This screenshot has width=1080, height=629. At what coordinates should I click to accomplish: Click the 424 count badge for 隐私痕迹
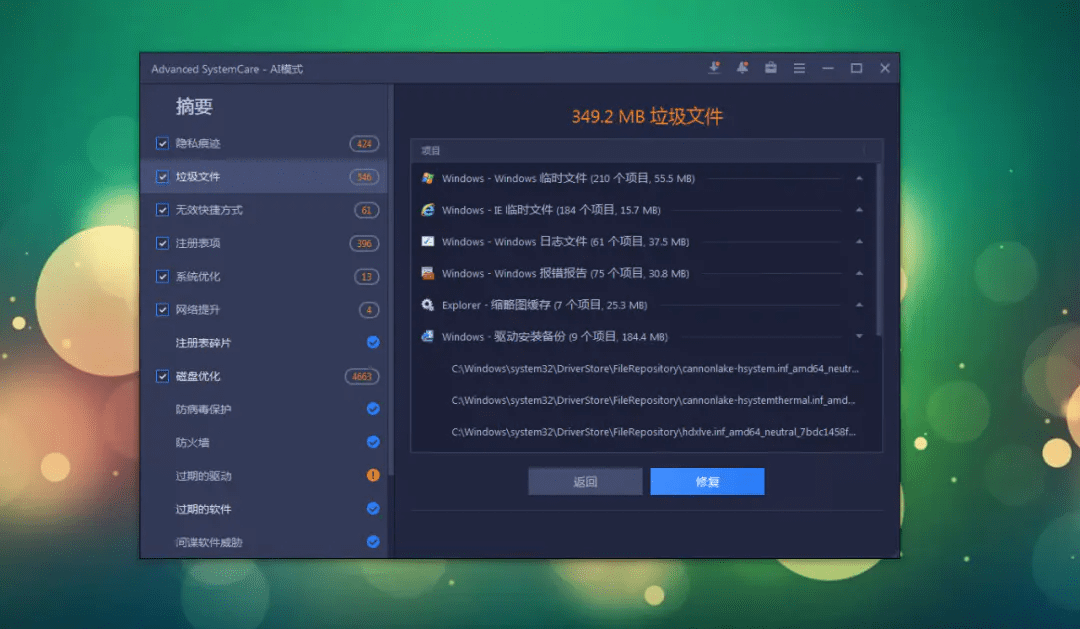(x=364, y=143)
